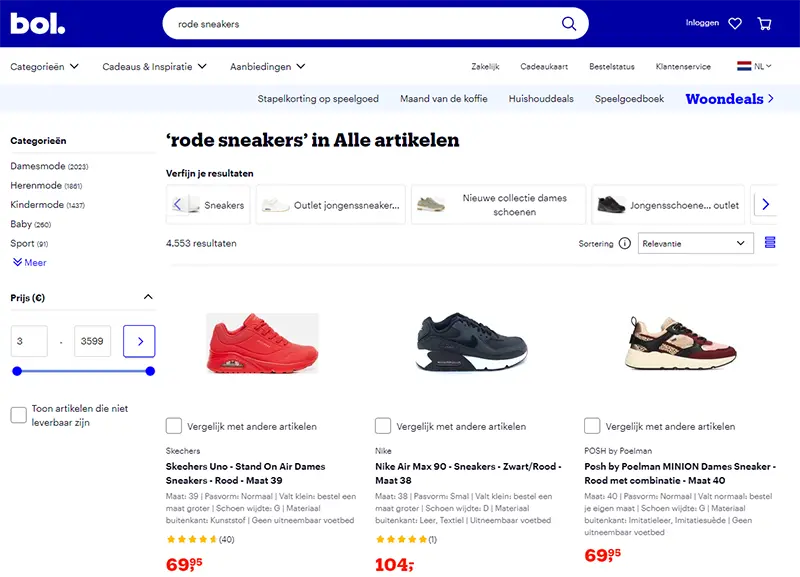The height and width of the screenshot is (577, 800).
Task: Open the Relevantie sorting dropdown
Action: pyautogui.click(x=695, y=243)
